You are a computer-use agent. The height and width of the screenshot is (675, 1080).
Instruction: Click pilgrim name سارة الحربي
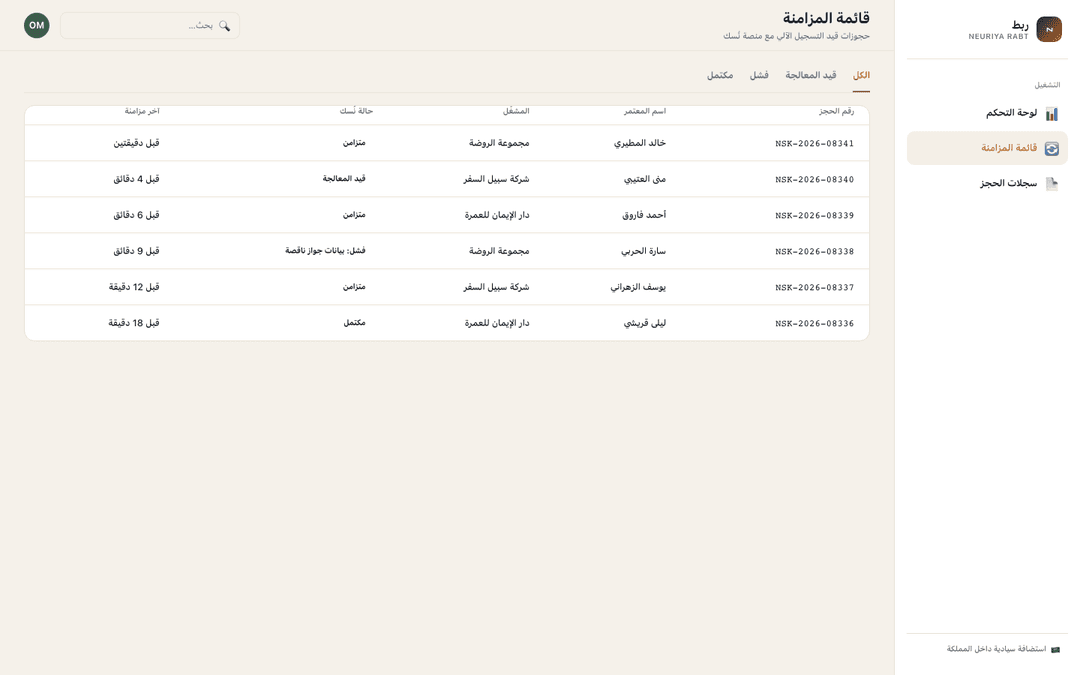coord(643,251)
